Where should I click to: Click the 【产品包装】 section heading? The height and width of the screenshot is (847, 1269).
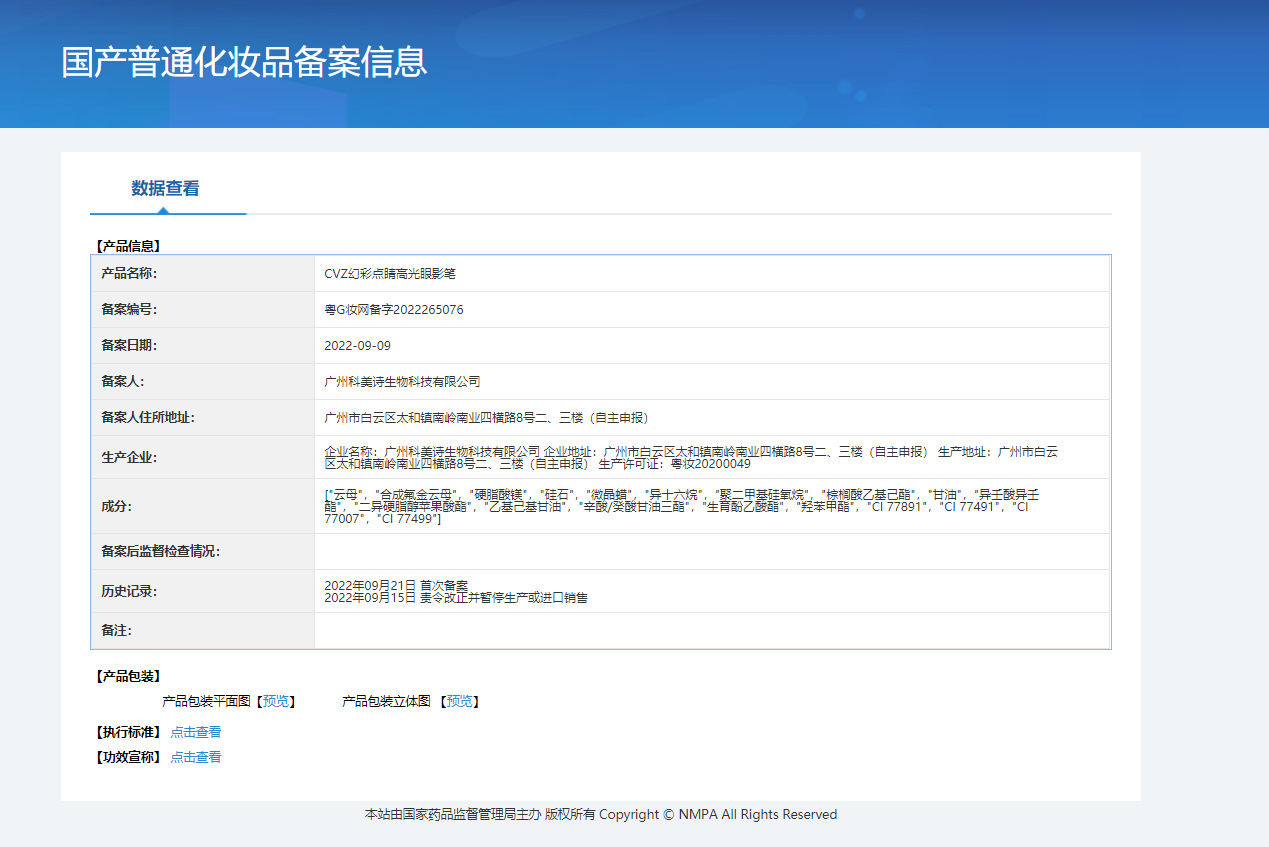(x=128, y=677)
